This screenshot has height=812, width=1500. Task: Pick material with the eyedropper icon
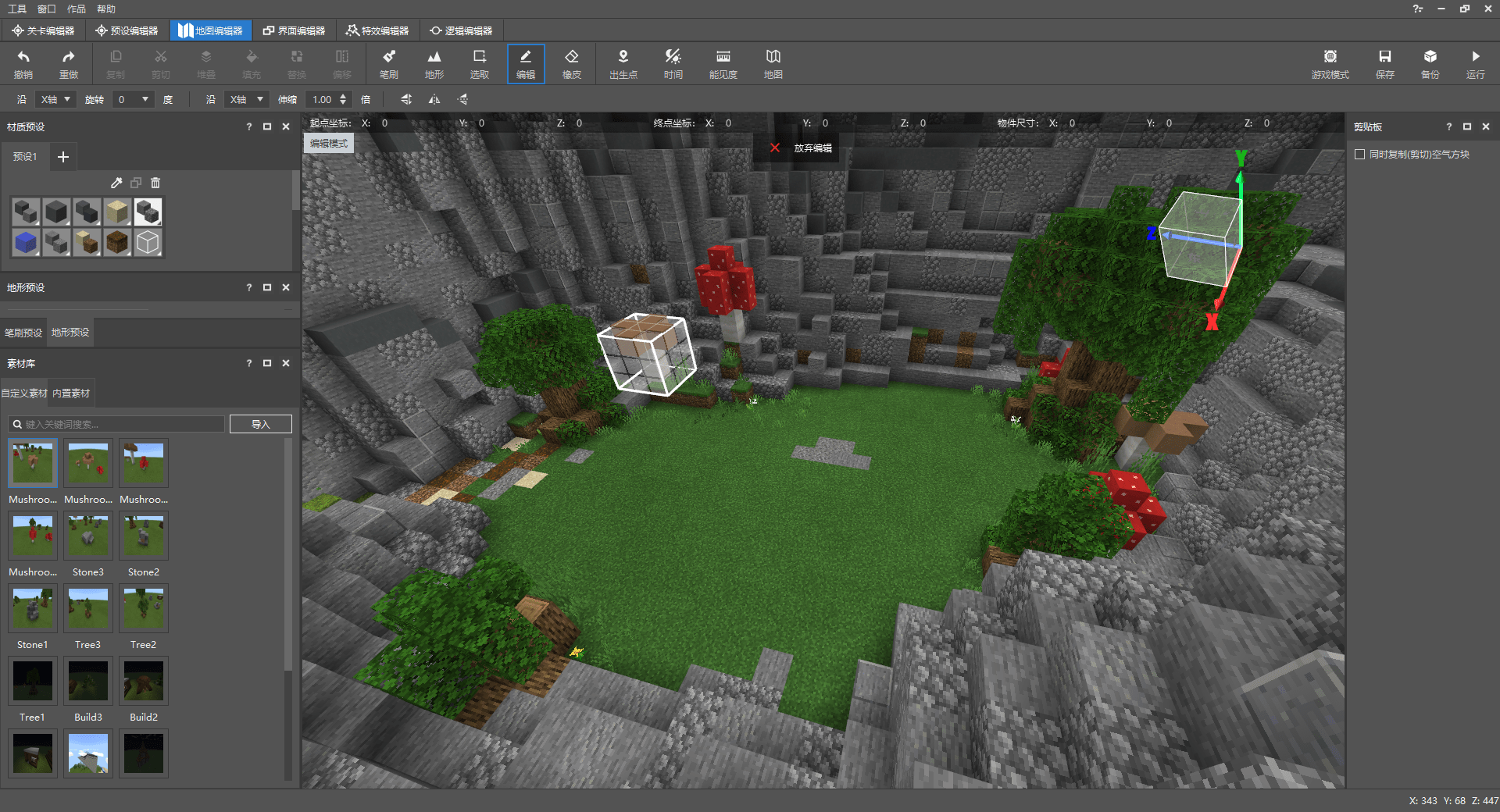point(116,183)
